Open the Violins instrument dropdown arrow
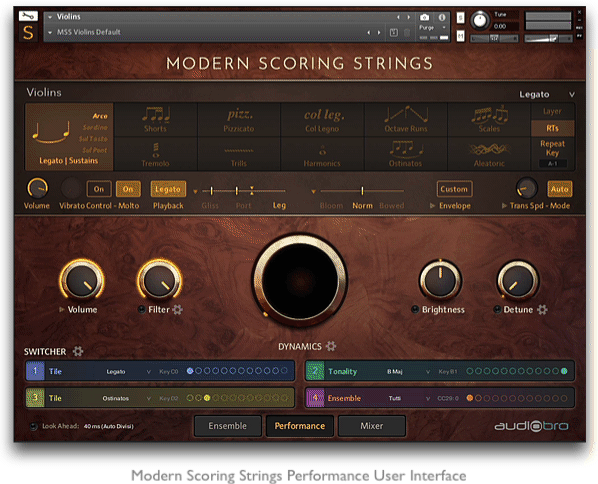Screen dimensions: 598x484 tap(50, 17)
